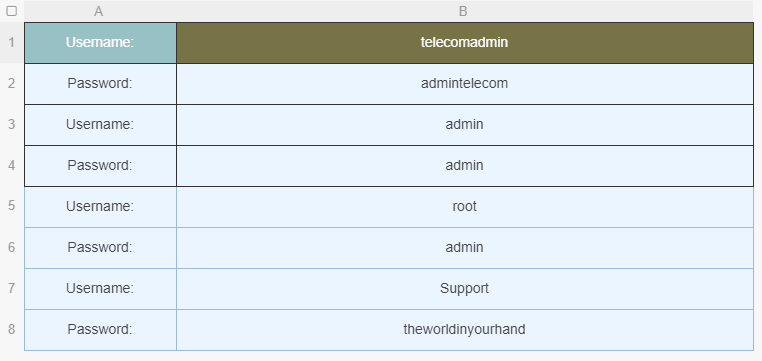Viewport: 762px width, 361px height.
Task: Click the theworldinyourhand cell
Action: [465, 329]
